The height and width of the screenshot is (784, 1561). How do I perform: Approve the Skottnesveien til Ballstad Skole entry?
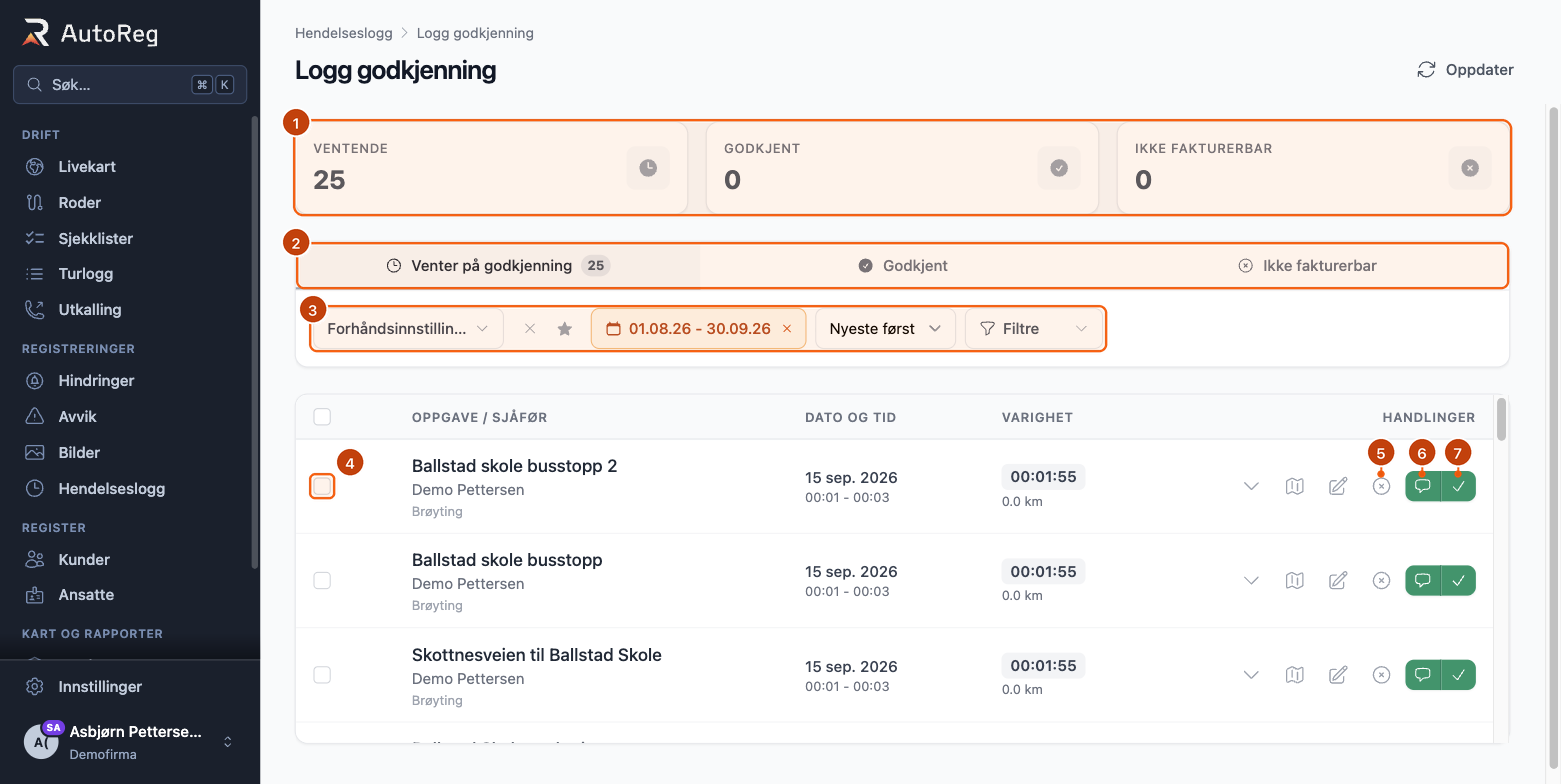[x=1458, y=675]
